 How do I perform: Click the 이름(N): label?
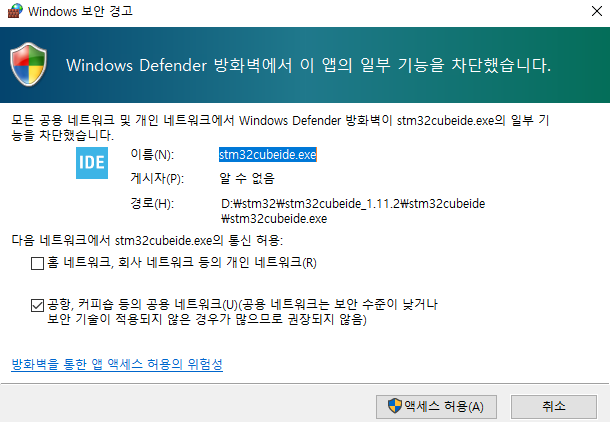152,155
